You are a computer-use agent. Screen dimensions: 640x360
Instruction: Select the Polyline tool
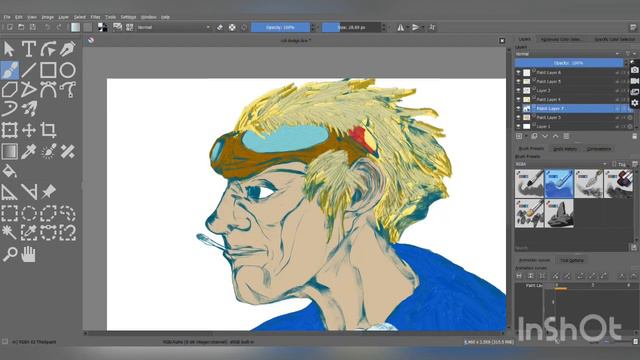[x=29, y=89]
